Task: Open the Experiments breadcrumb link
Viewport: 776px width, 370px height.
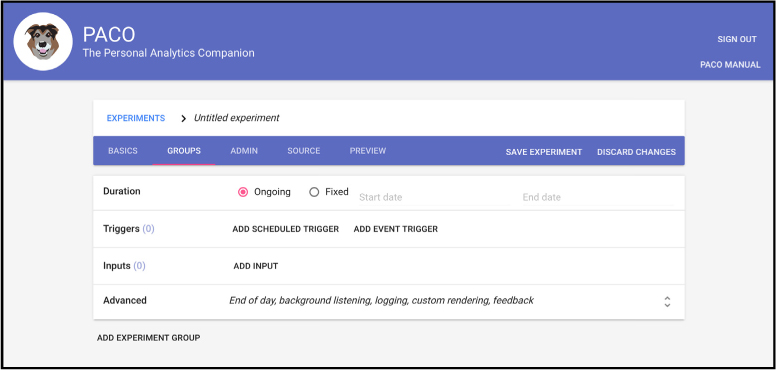Action: tap(136, 118)
